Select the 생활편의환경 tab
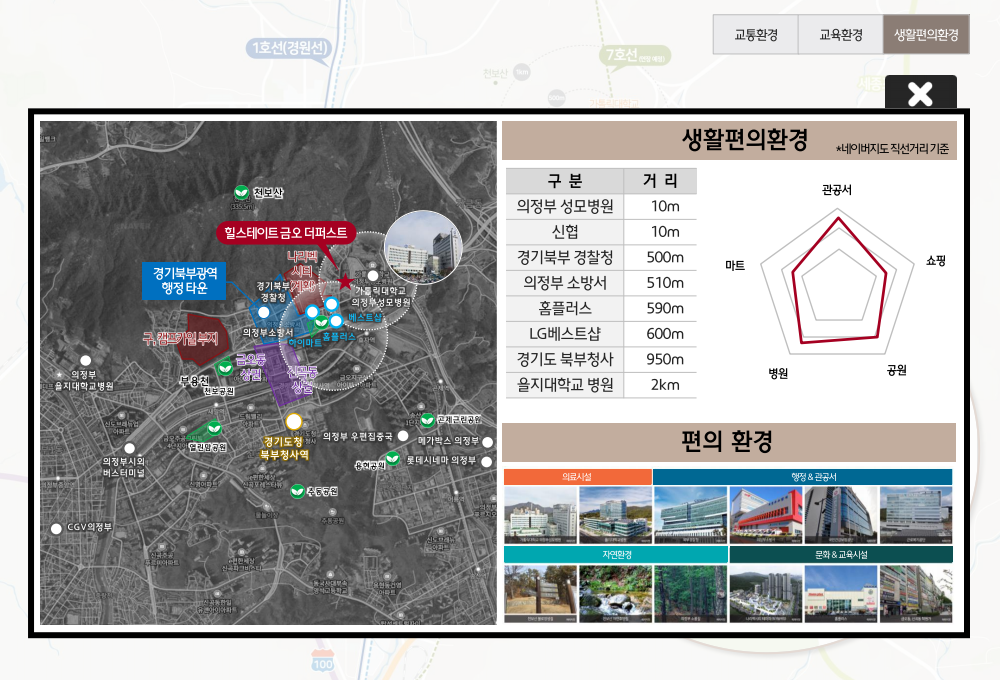 pos(926,34)
